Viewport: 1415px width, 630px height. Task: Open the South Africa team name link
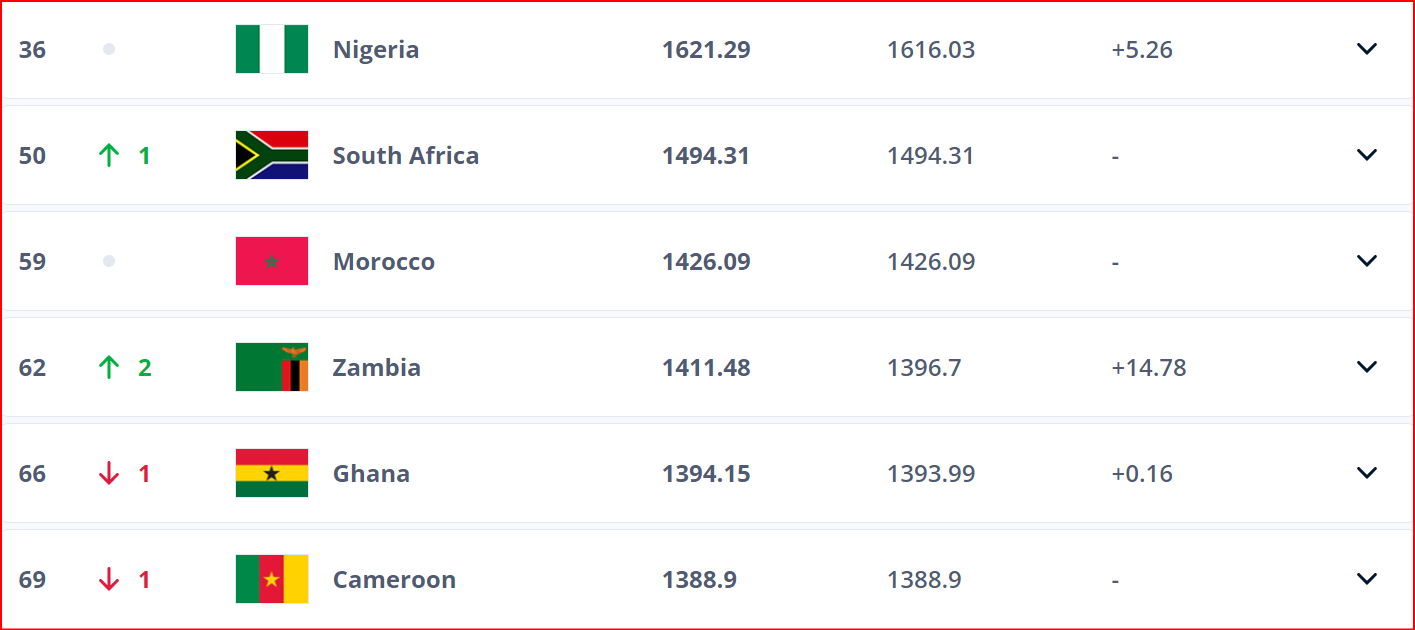click(x=406, y=156)
